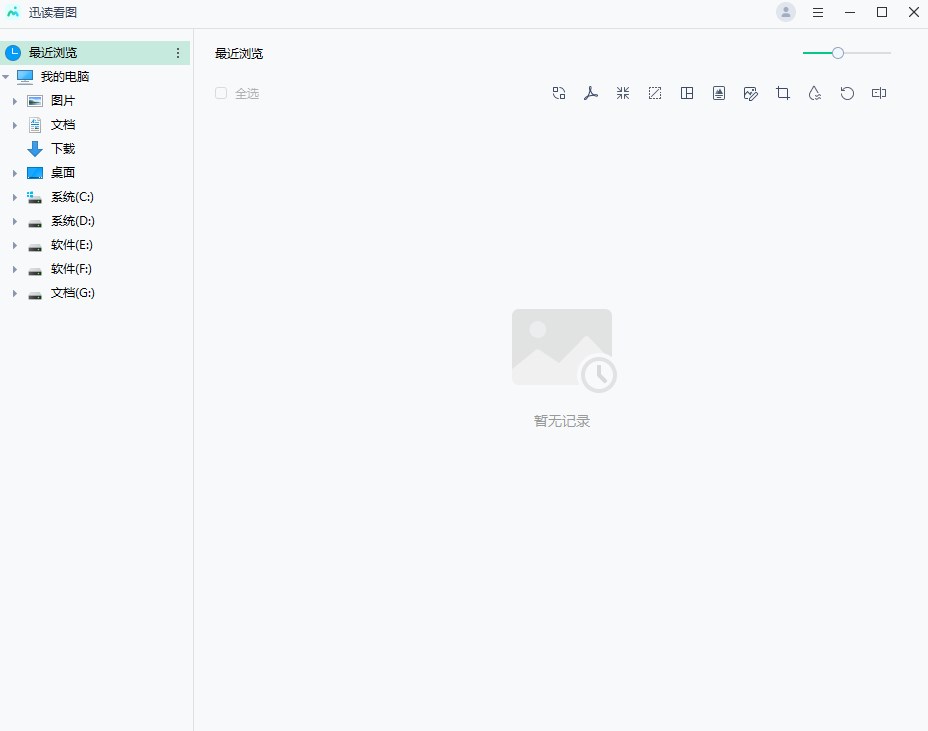
Task: Click the user account avatar
Action: click(x=786, y=13)
